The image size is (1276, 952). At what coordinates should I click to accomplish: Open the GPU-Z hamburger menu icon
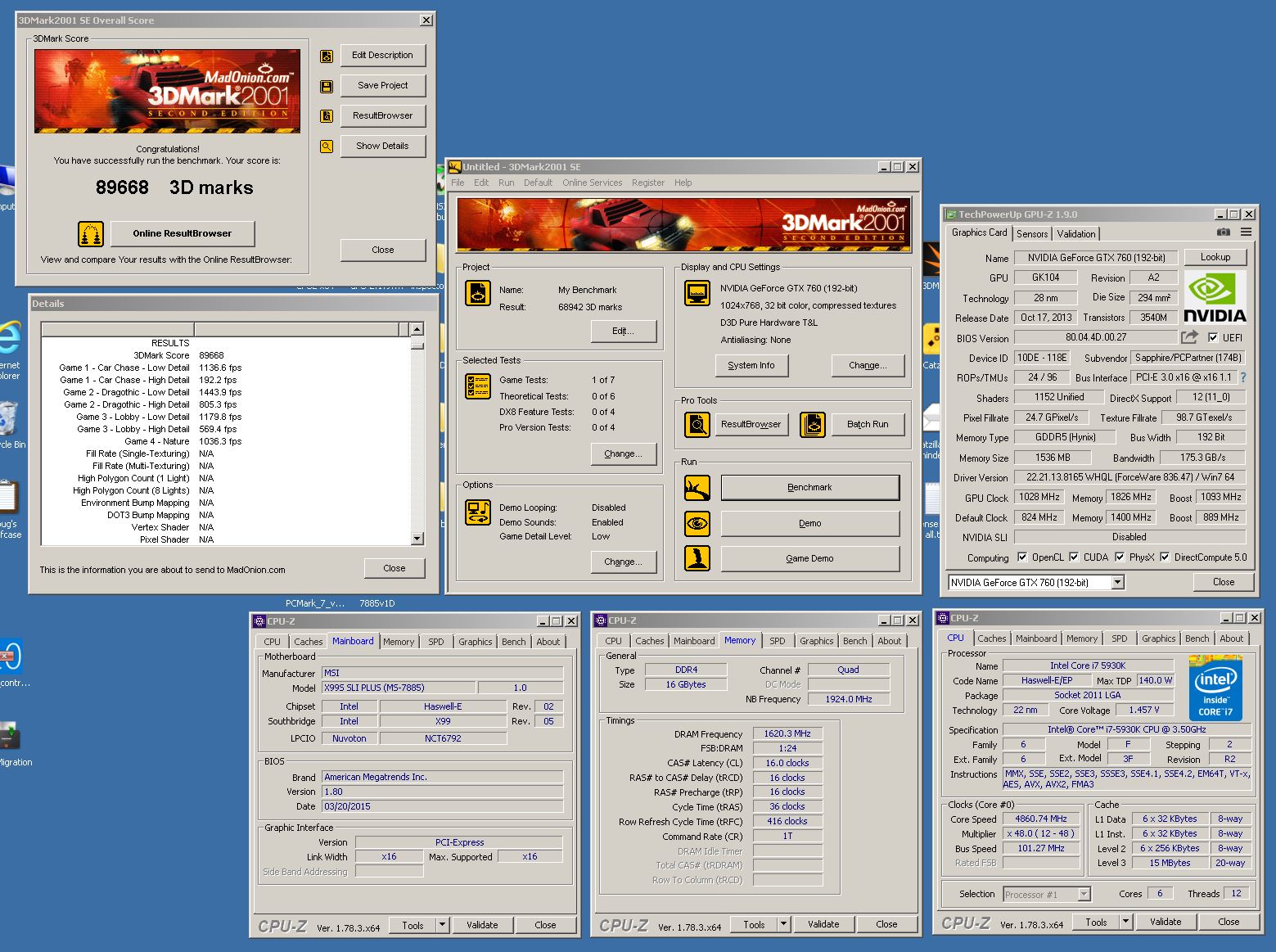pyautogui.click(x=1246, y=232)
